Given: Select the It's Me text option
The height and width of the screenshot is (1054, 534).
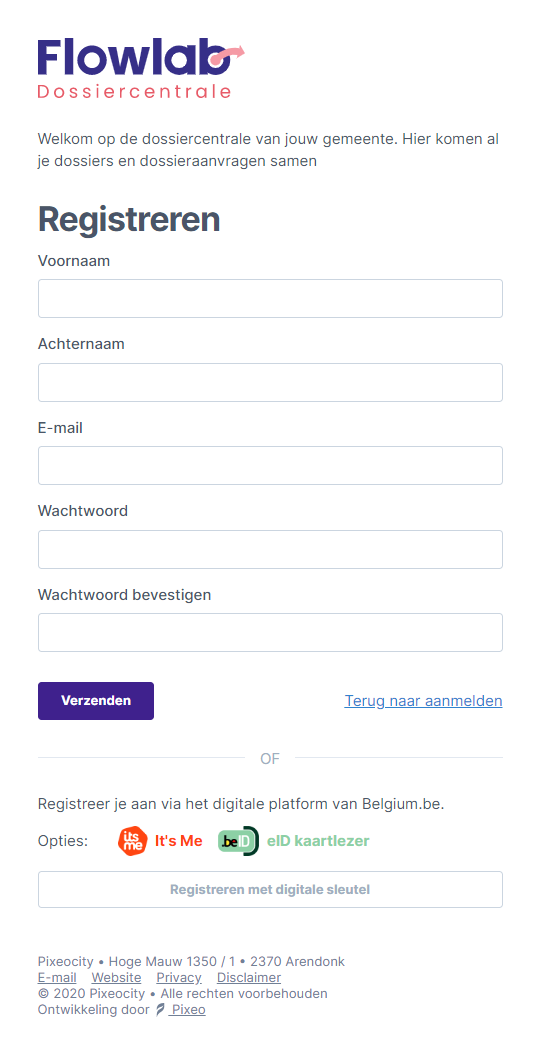Looking at the screenshot, I should (179, 841).
